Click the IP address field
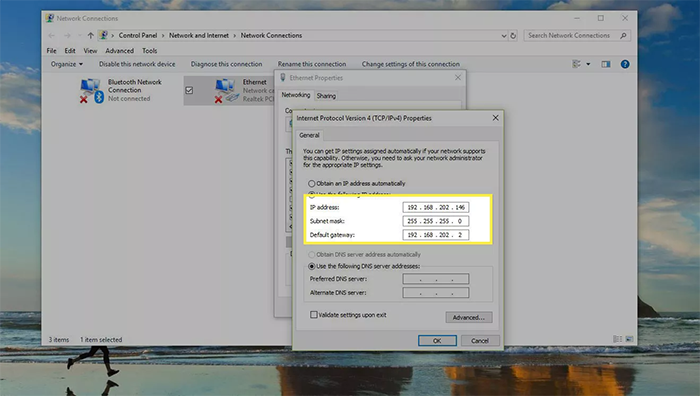Viewport: 700px width, 396px height. [x=436, y=207]
